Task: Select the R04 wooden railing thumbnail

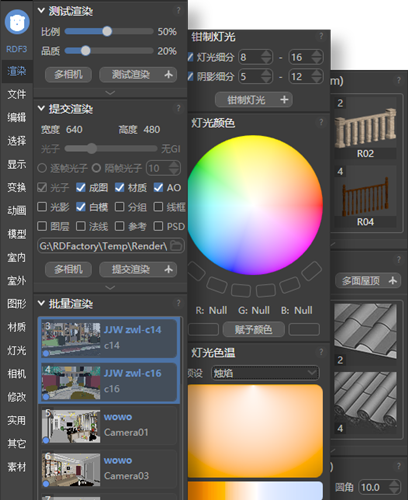Action: click(x=365, y=197)
